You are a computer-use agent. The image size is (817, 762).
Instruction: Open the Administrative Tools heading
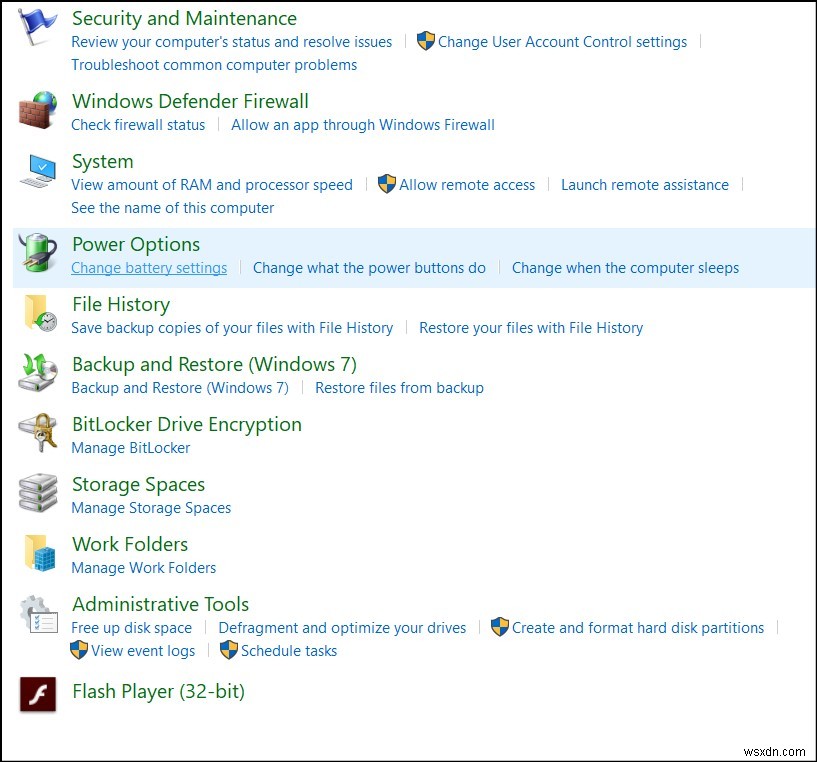[160, 604]
